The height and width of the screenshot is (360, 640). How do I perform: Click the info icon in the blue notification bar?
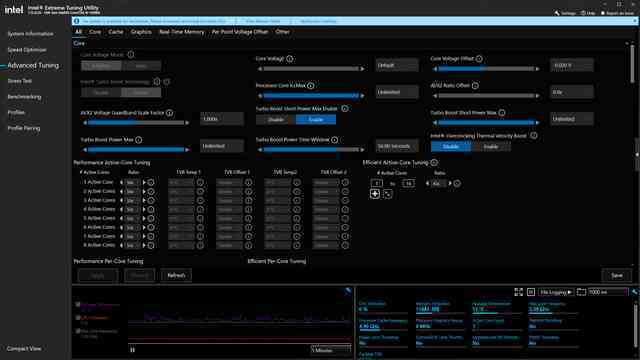click(x=77, y=21)
